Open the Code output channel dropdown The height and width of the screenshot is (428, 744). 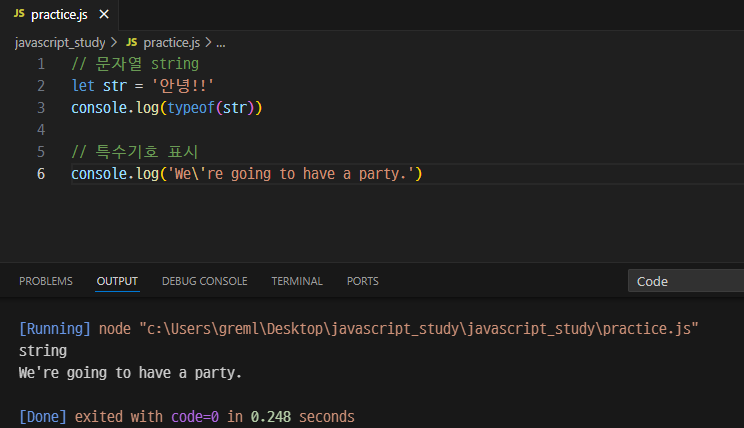click(x=686, y=281)
